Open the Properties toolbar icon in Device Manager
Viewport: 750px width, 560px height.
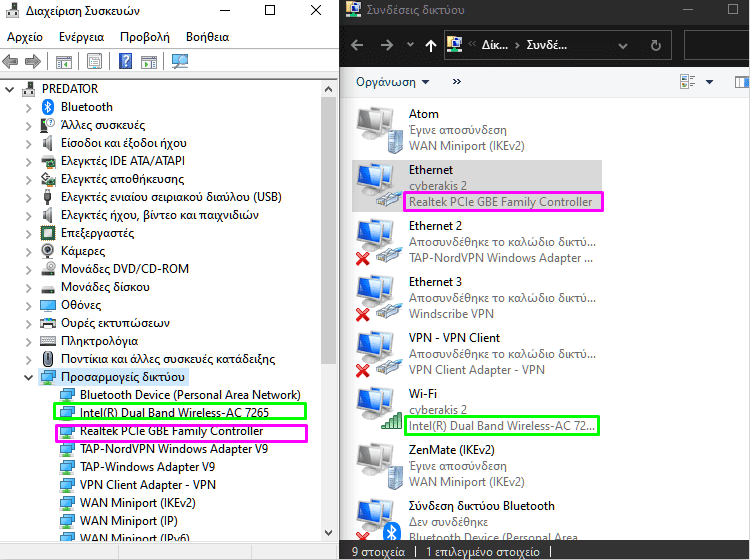(x=94, y=61)
